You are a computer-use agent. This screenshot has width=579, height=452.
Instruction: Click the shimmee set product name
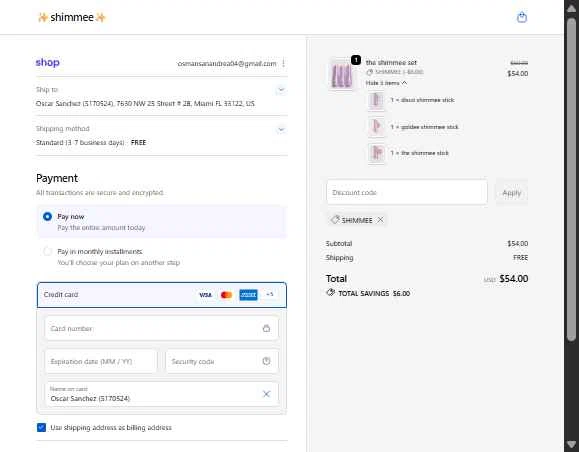[391, 62]
